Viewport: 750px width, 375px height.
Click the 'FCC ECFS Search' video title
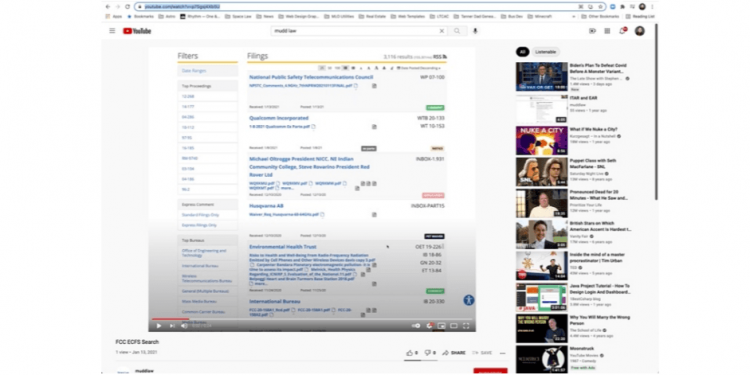coord(137,342)
